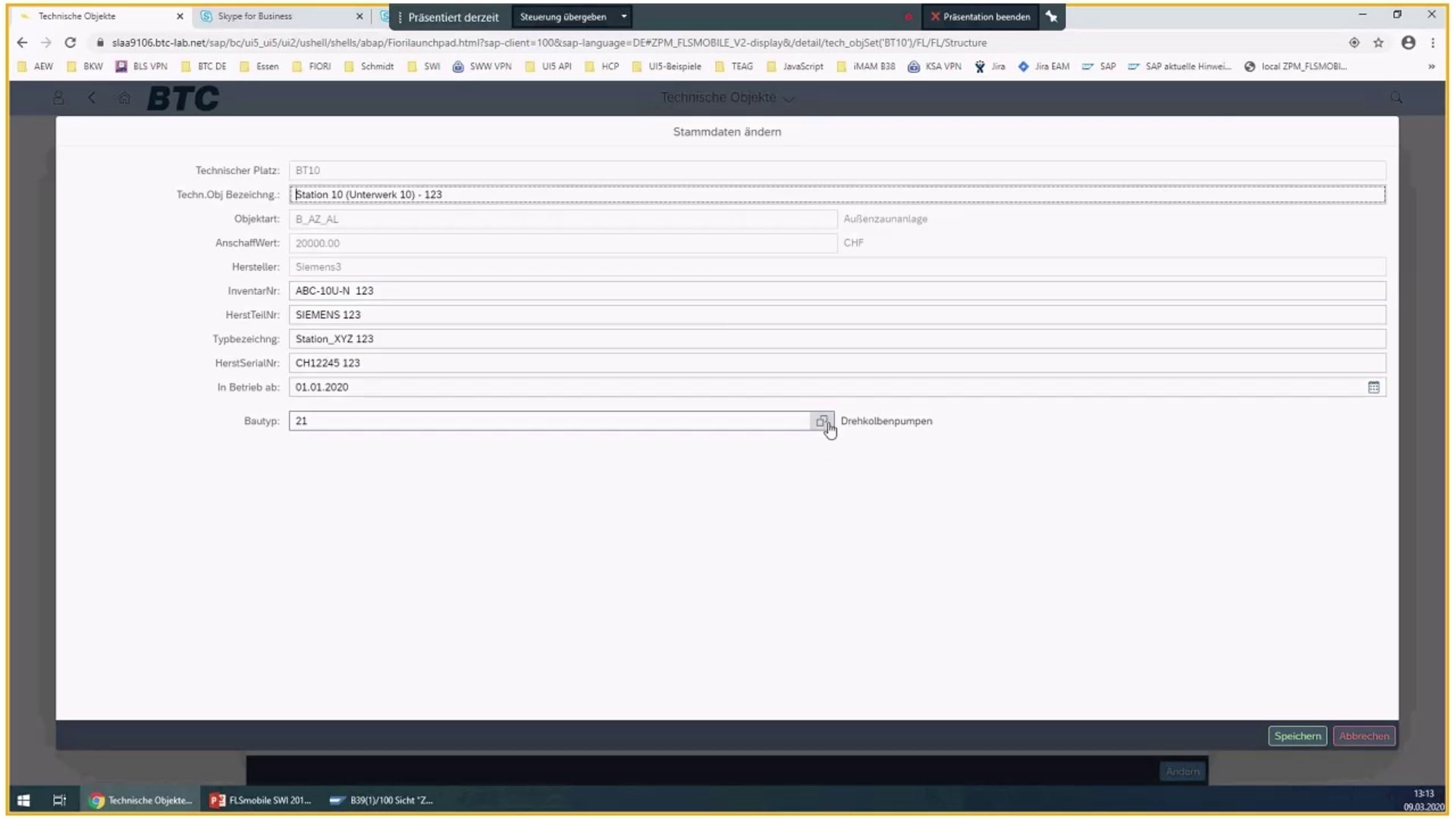Toggle the pin icon beside Präsentation beenden
Viewport: 1456px width, 819px height.
click(1052, 16)
